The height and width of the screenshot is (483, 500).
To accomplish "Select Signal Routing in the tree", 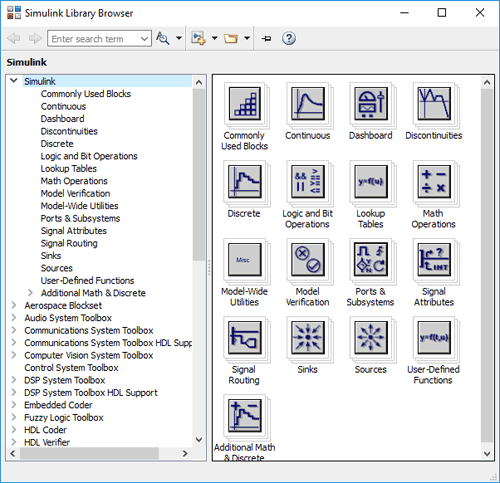I will [x=69, y=243].
